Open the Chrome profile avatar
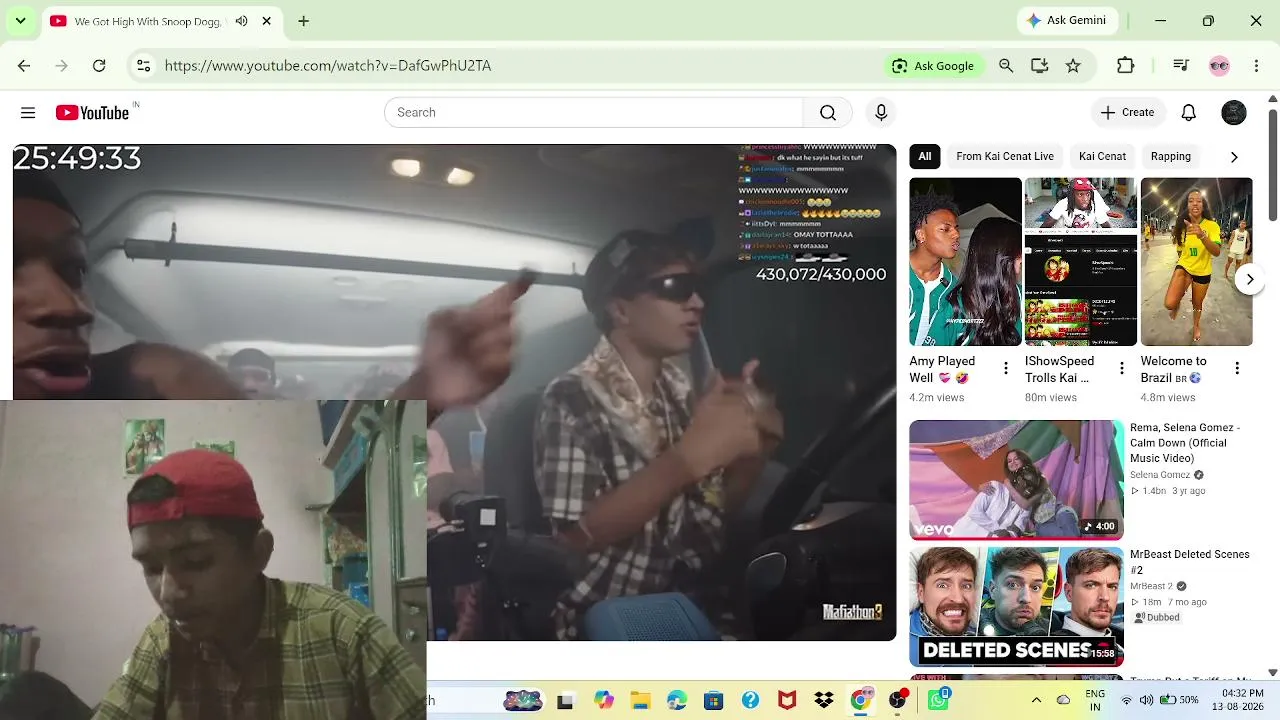The width and height of the screenshot is (1280, 720). pyautogui.click(x=1219, y=66)
